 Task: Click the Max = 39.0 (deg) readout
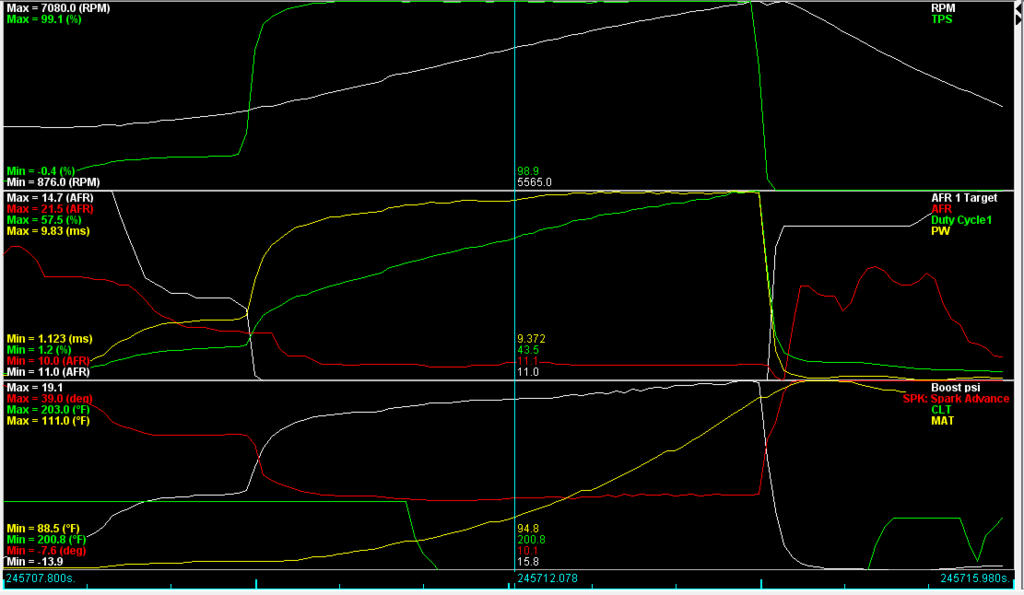pyautogui.click(x=49, y=398)
